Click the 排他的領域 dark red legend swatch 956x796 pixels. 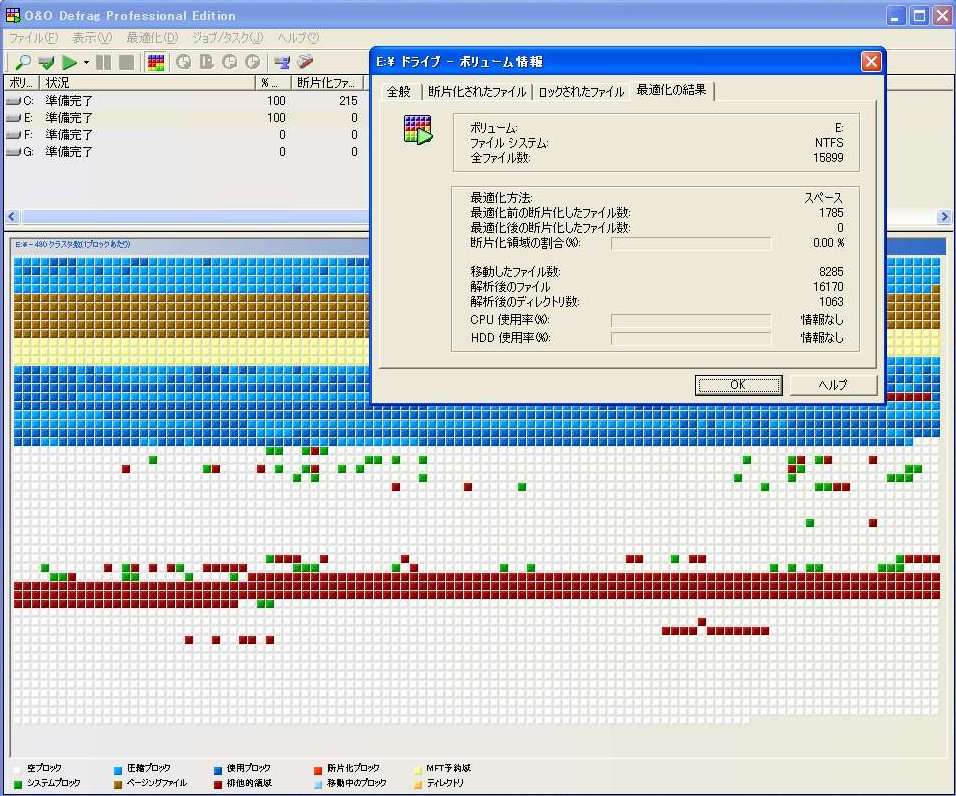[x=218, y=784]
